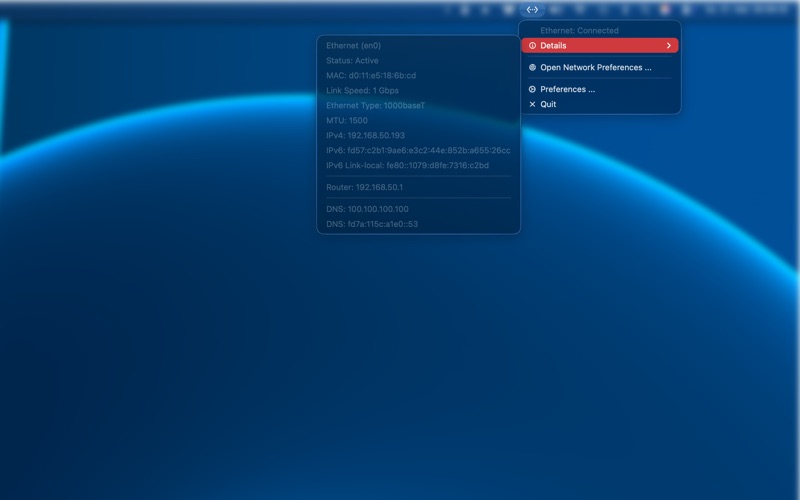Click the IPv6: fd57:c2b1 address line
The width and height of the screenshot is (800, 500).
[418, 150]
